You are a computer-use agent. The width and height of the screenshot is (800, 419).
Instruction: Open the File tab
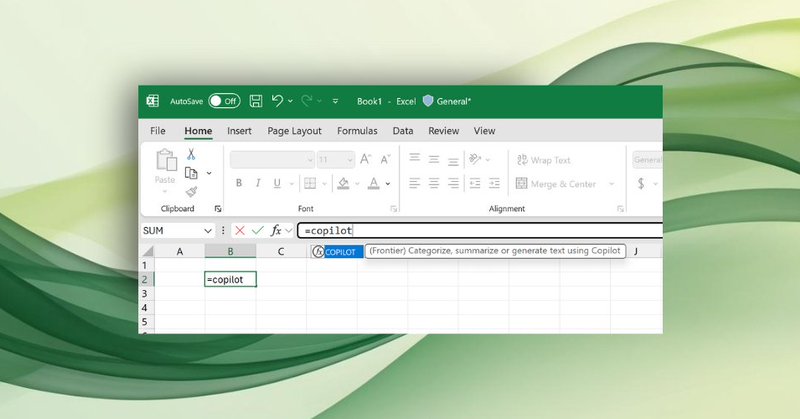tap(158, 131)
